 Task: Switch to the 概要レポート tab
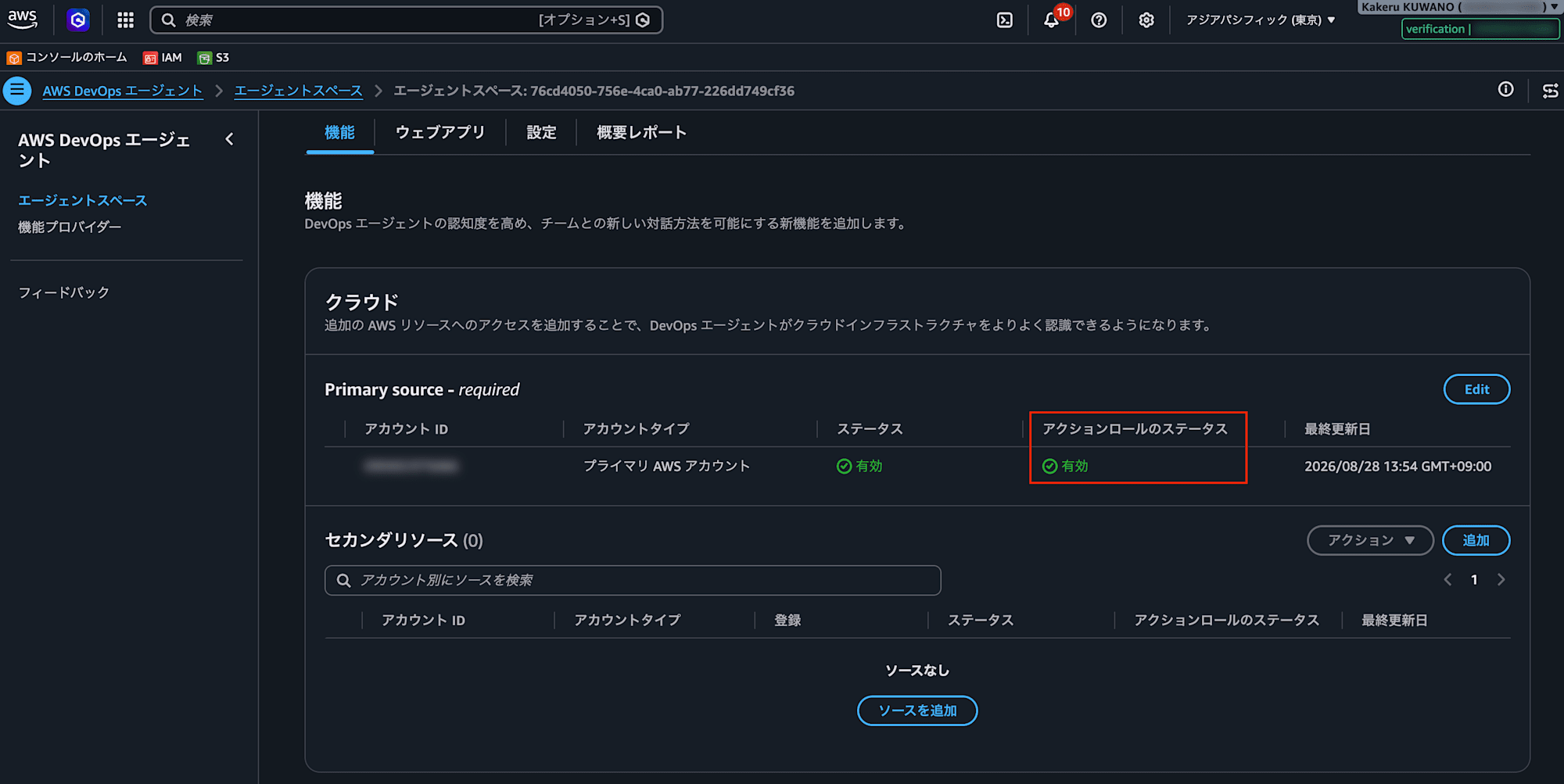pyautogui.click(x=641, y=133)
